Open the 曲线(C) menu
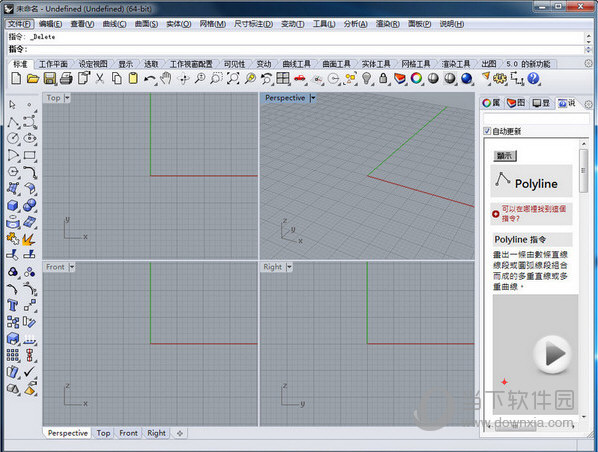This screenshot has width=598, height=452. click(x=114, y=24)
